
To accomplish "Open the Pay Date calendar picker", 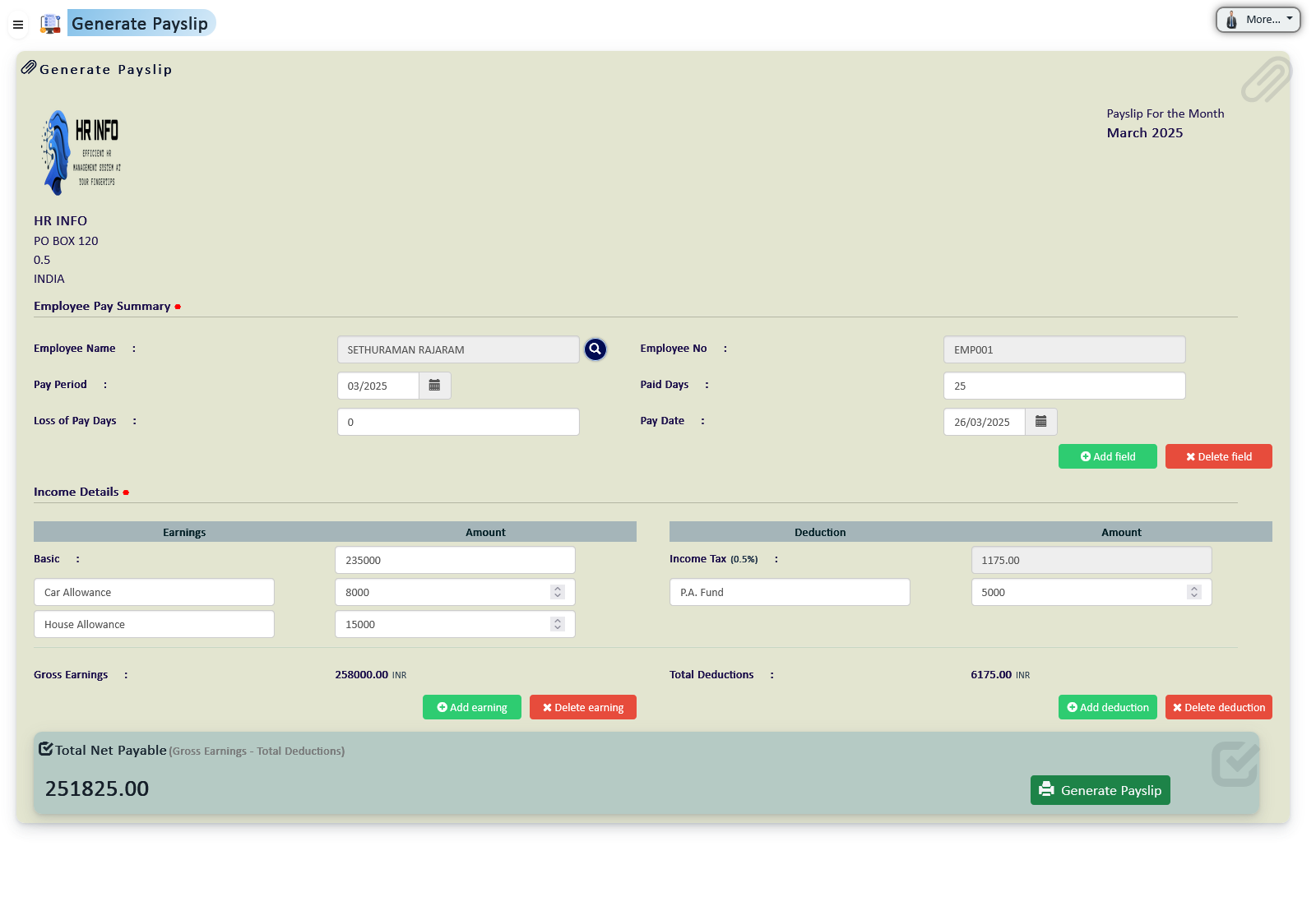I will [1040, 421].
